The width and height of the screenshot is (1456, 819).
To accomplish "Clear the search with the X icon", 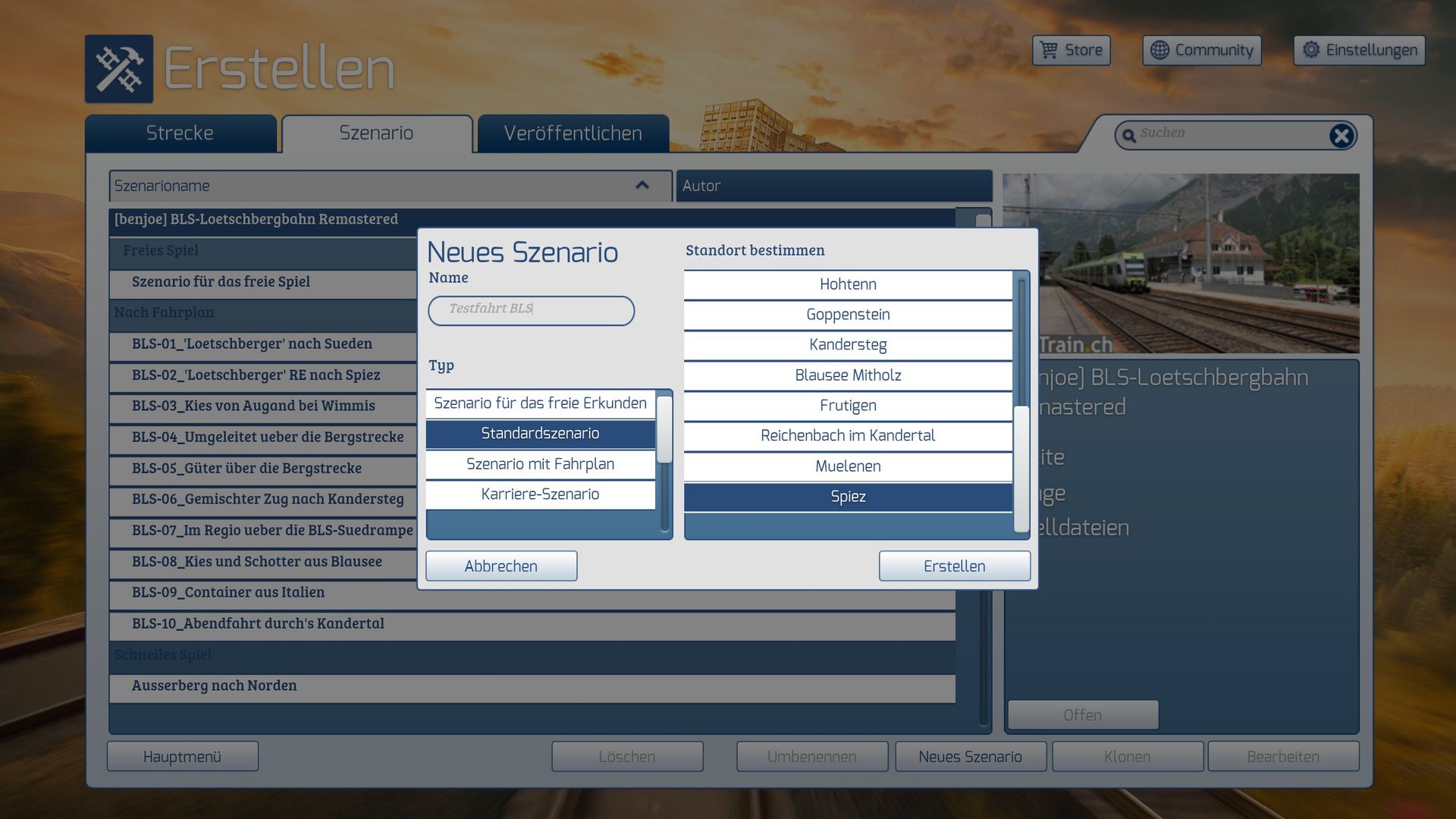I will click(x=1341, y=136).
